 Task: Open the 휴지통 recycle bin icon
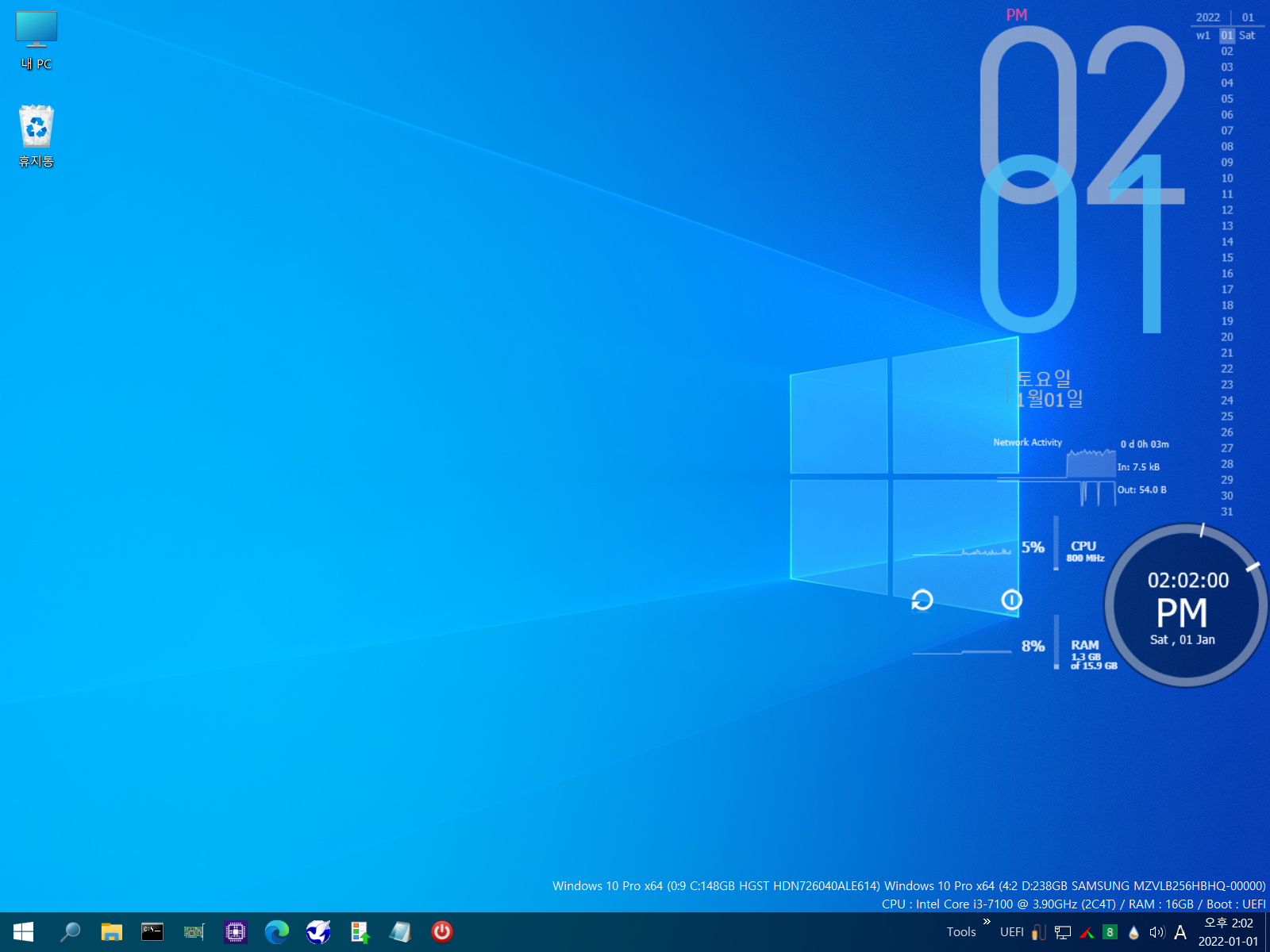(x=37, y=136)
